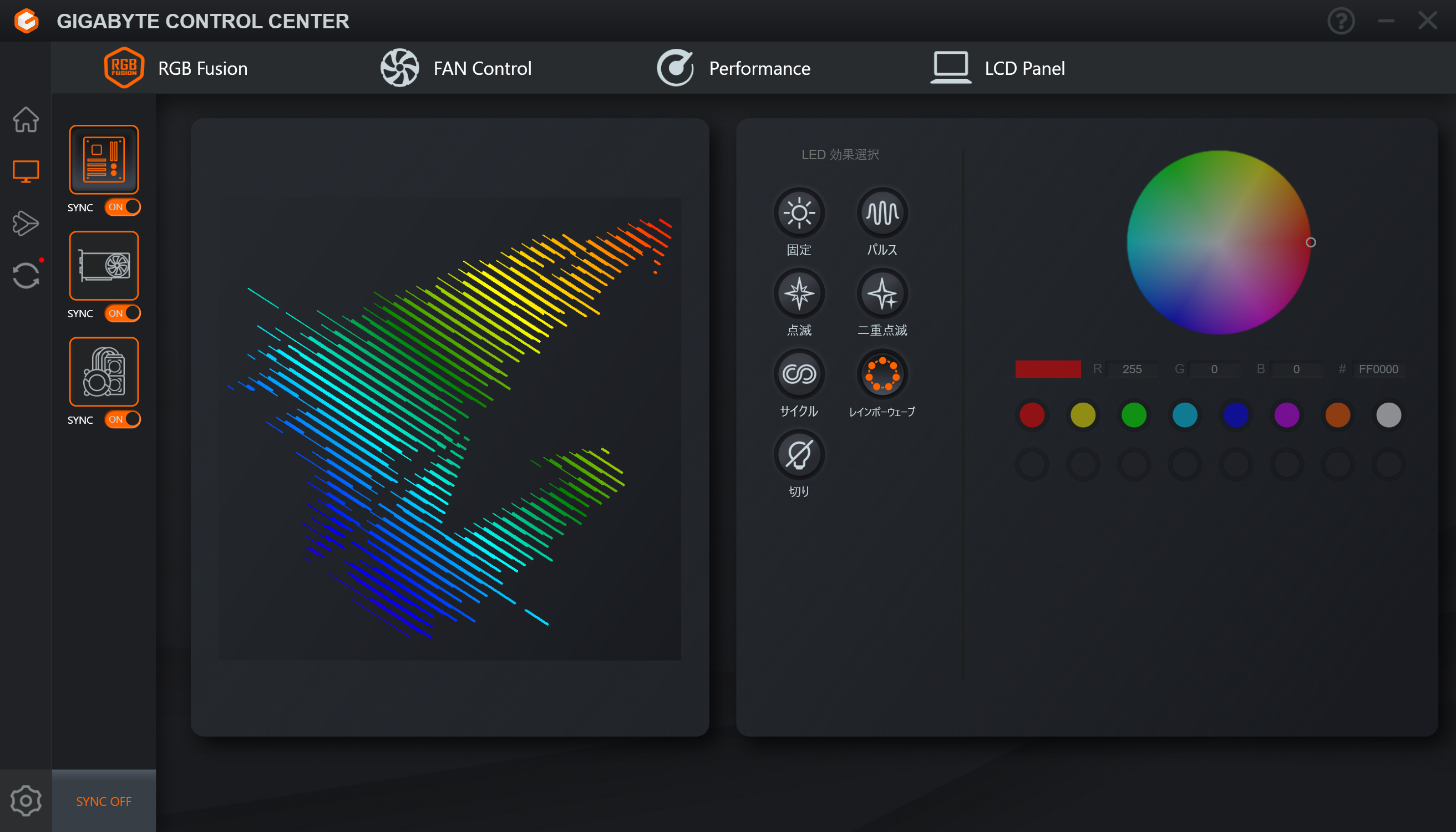Select the サイクル color cycle effect
The image size is (1456, 832).
pyautogui.click(x=799, y=374)
